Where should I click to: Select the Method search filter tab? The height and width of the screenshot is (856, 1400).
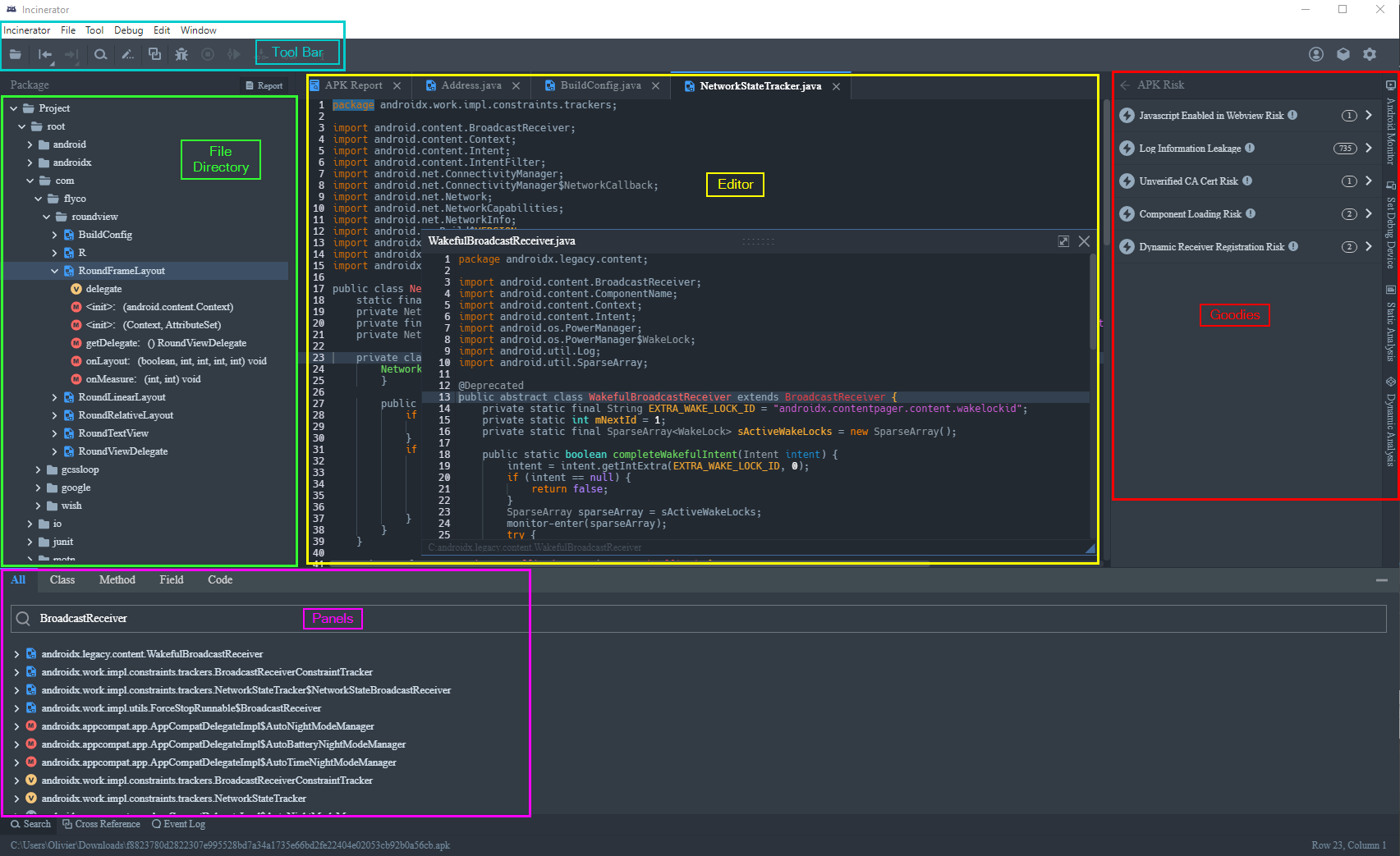pyautogui.click(x=117, y=579)
